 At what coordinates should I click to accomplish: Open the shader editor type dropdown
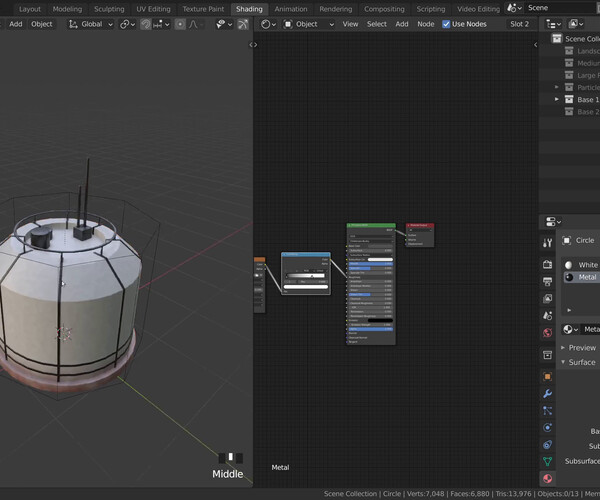point(268,24)
